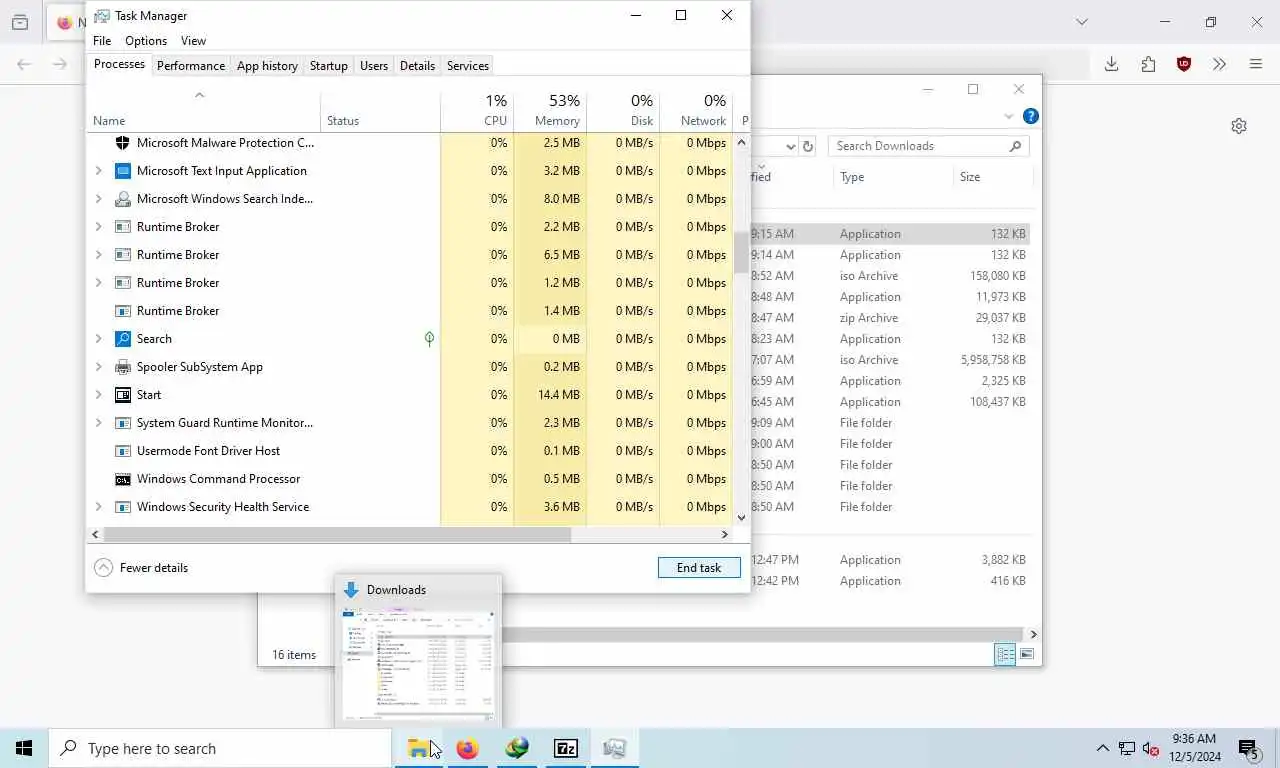Open Task Manager taskbar icon
Screen dimensions: 1280x768
pos(614,748)
